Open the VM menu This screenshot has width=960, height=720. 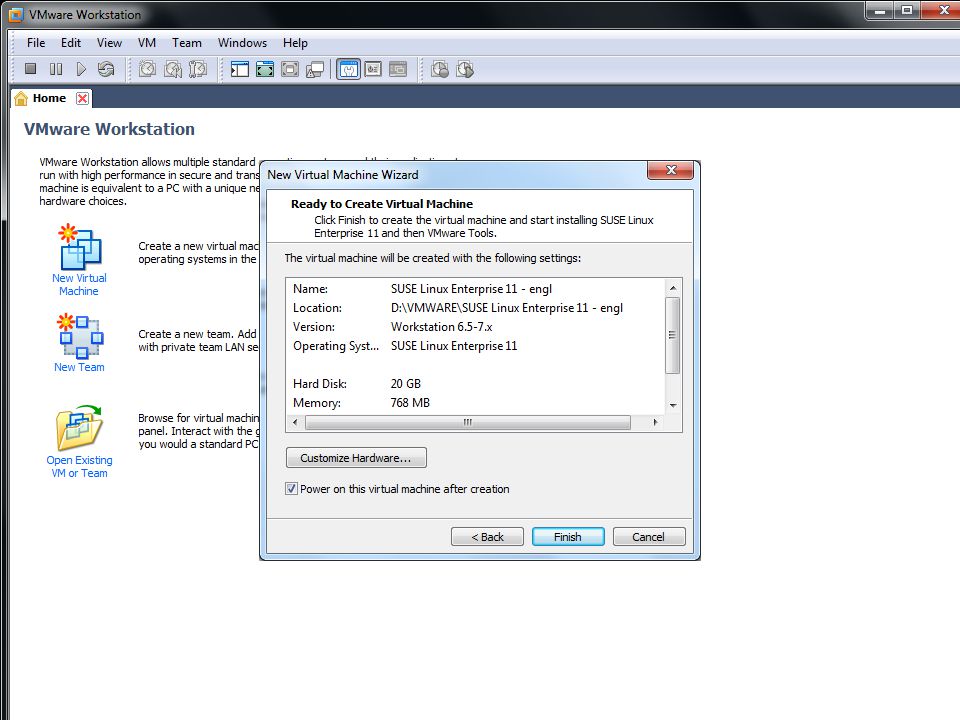click(x=147, y=43)
